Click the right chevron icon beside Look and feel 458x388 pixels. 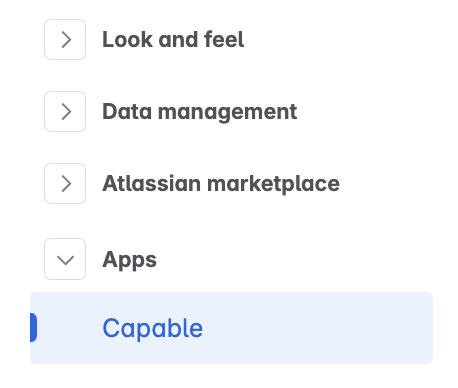click(x=66, y=40)
